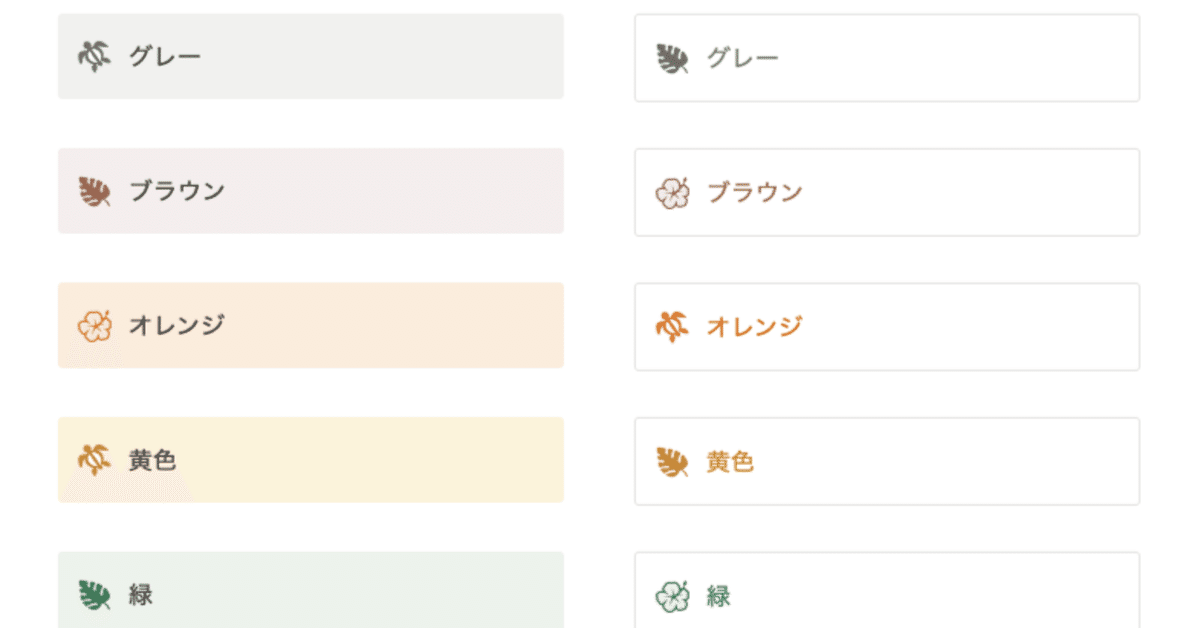The height and width of the screenshot is (628, 1200).
Task: Select the グレー filled list item
Action: (310, 57)
